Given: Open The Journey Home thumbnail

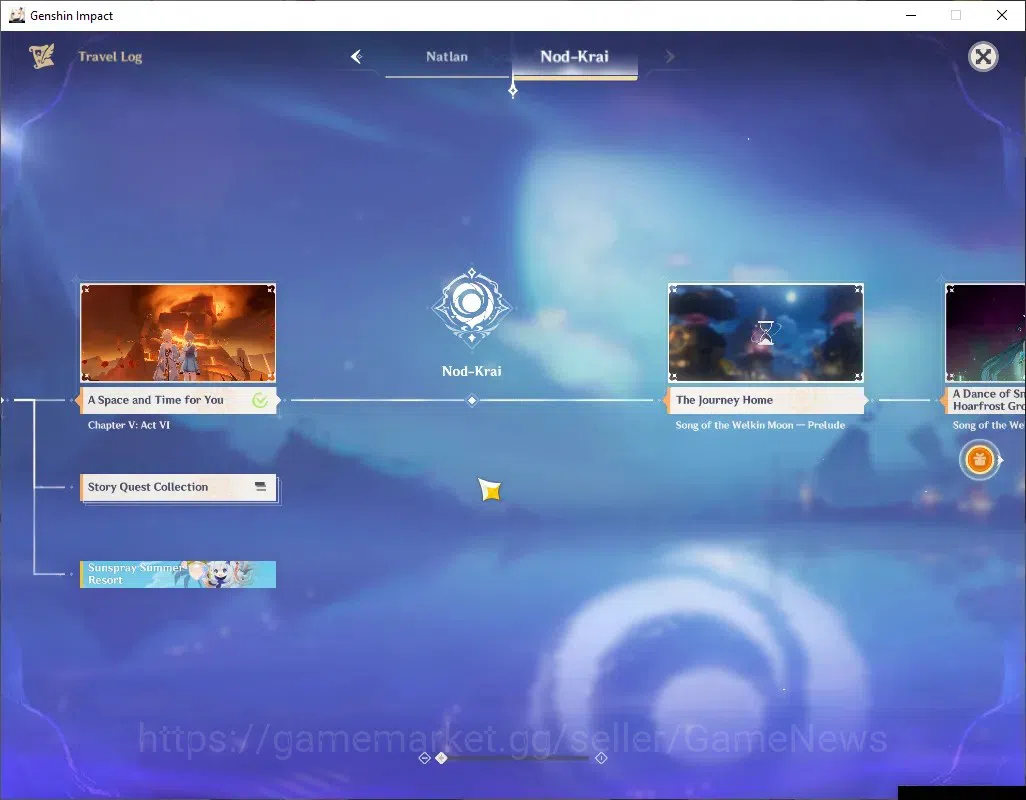Looking at the screenshot, I should pos(766,332).
